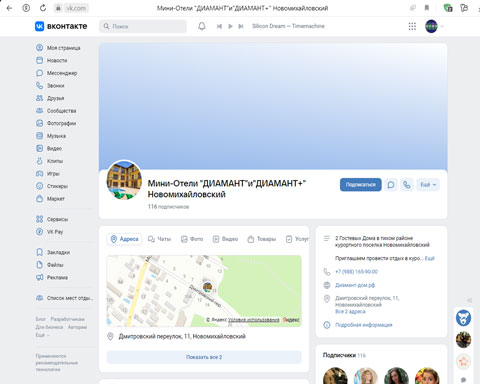Open Подписчики 116 block header

[344, 355]
